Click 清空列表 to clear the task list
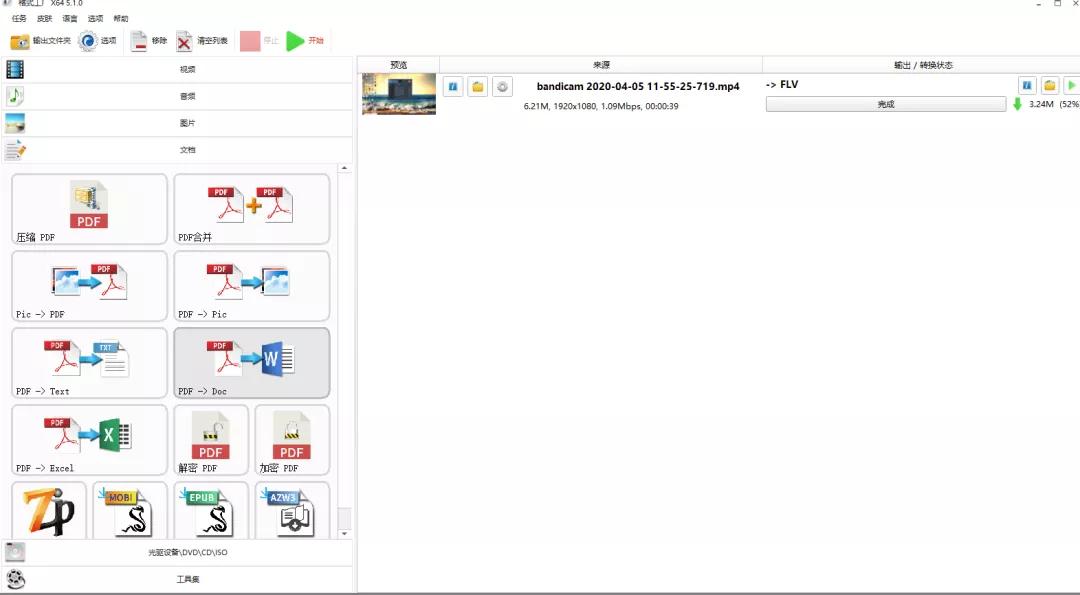 pos(201,41)
